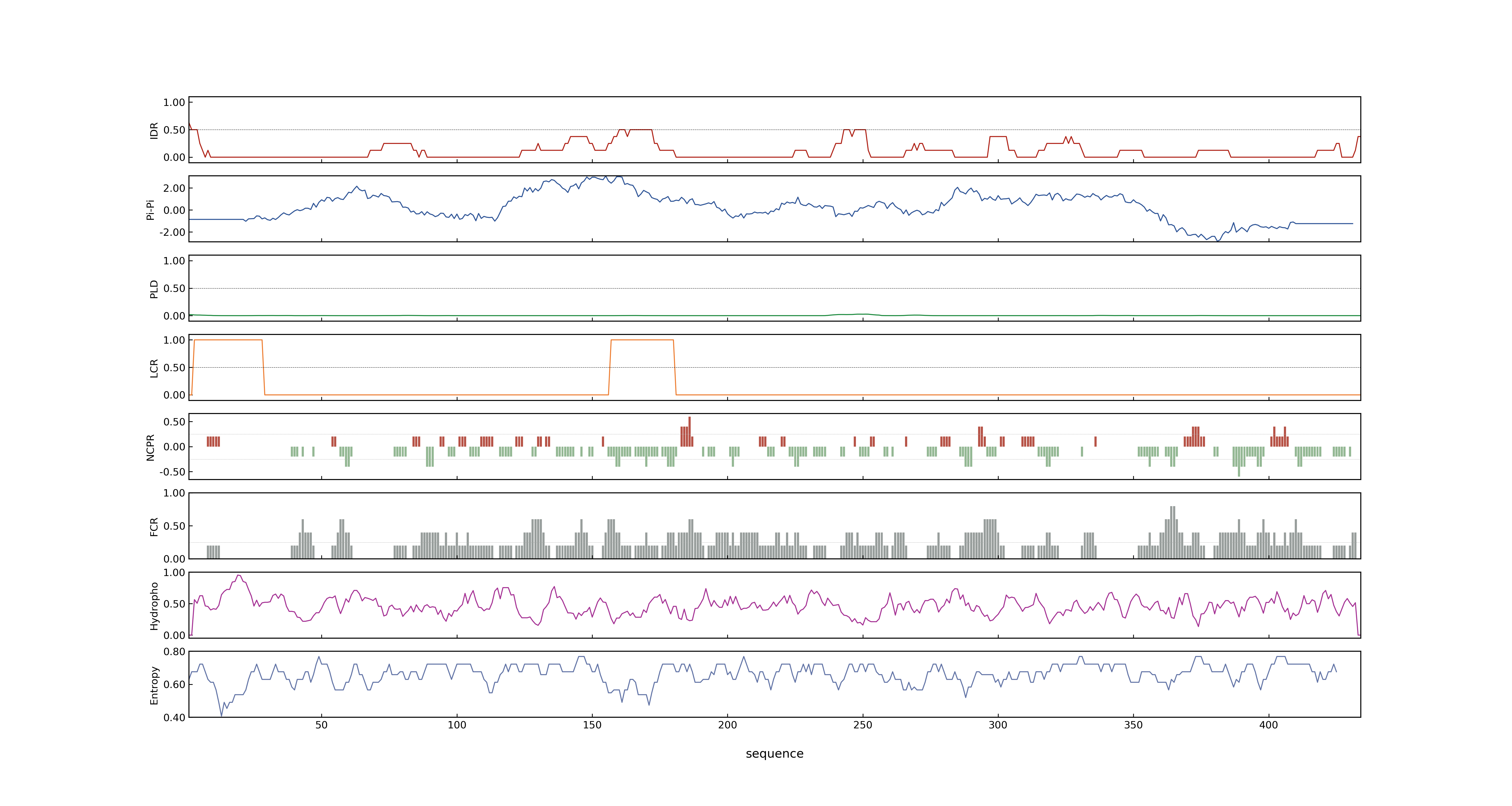Viewport: 1512px width, 806px height.
Task: Select the x-axis tick label 300
Action: [x=998, y=725]
